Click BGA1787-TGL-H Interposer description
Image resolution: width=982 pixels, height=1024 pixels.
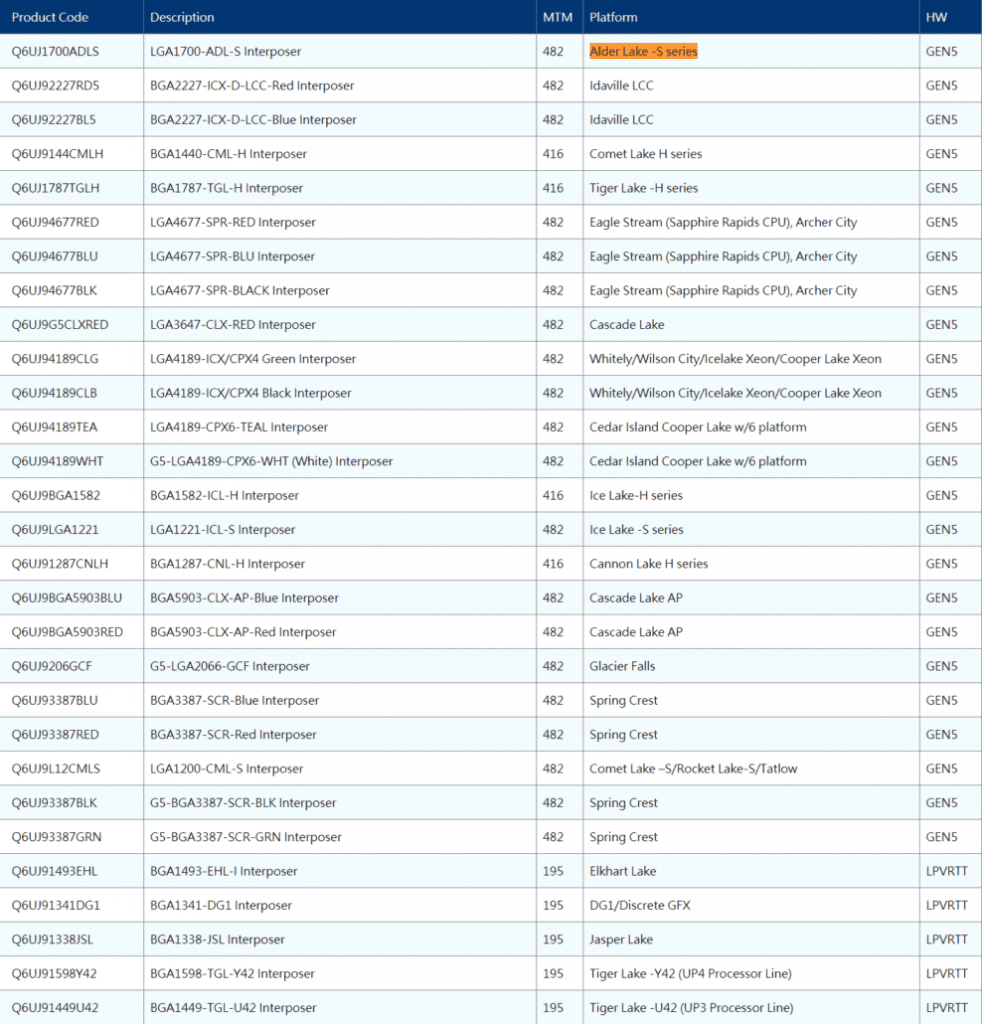pos(227,188)
